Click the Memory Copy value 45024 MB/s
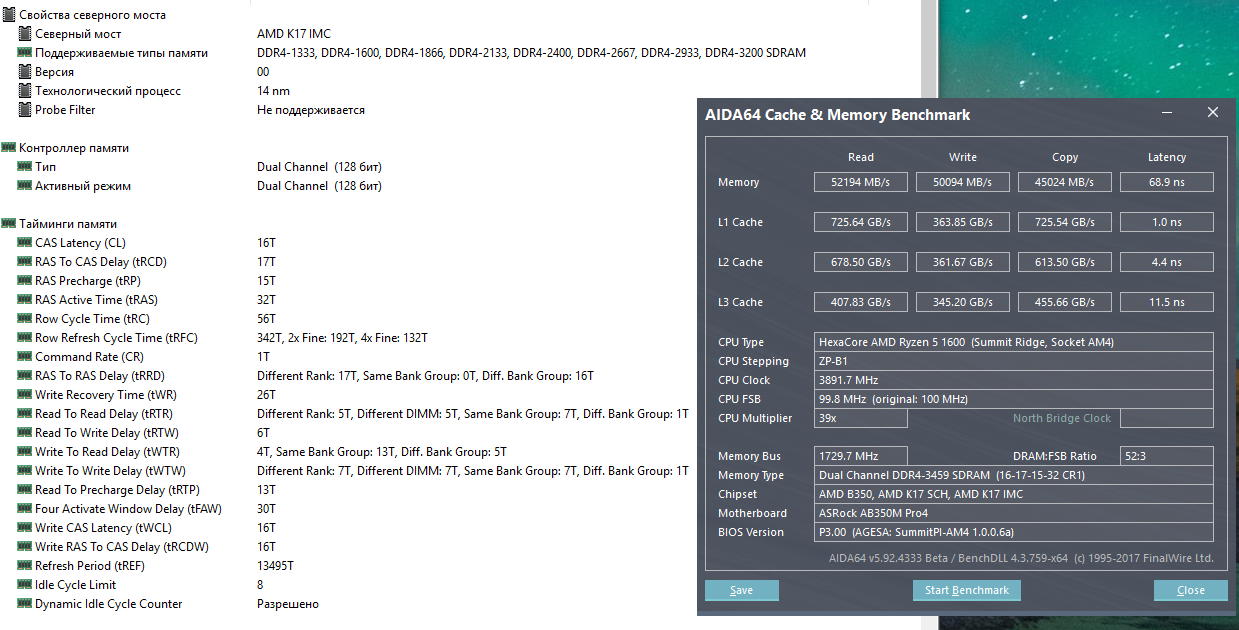1239x630 pixels. [1065, 182]
